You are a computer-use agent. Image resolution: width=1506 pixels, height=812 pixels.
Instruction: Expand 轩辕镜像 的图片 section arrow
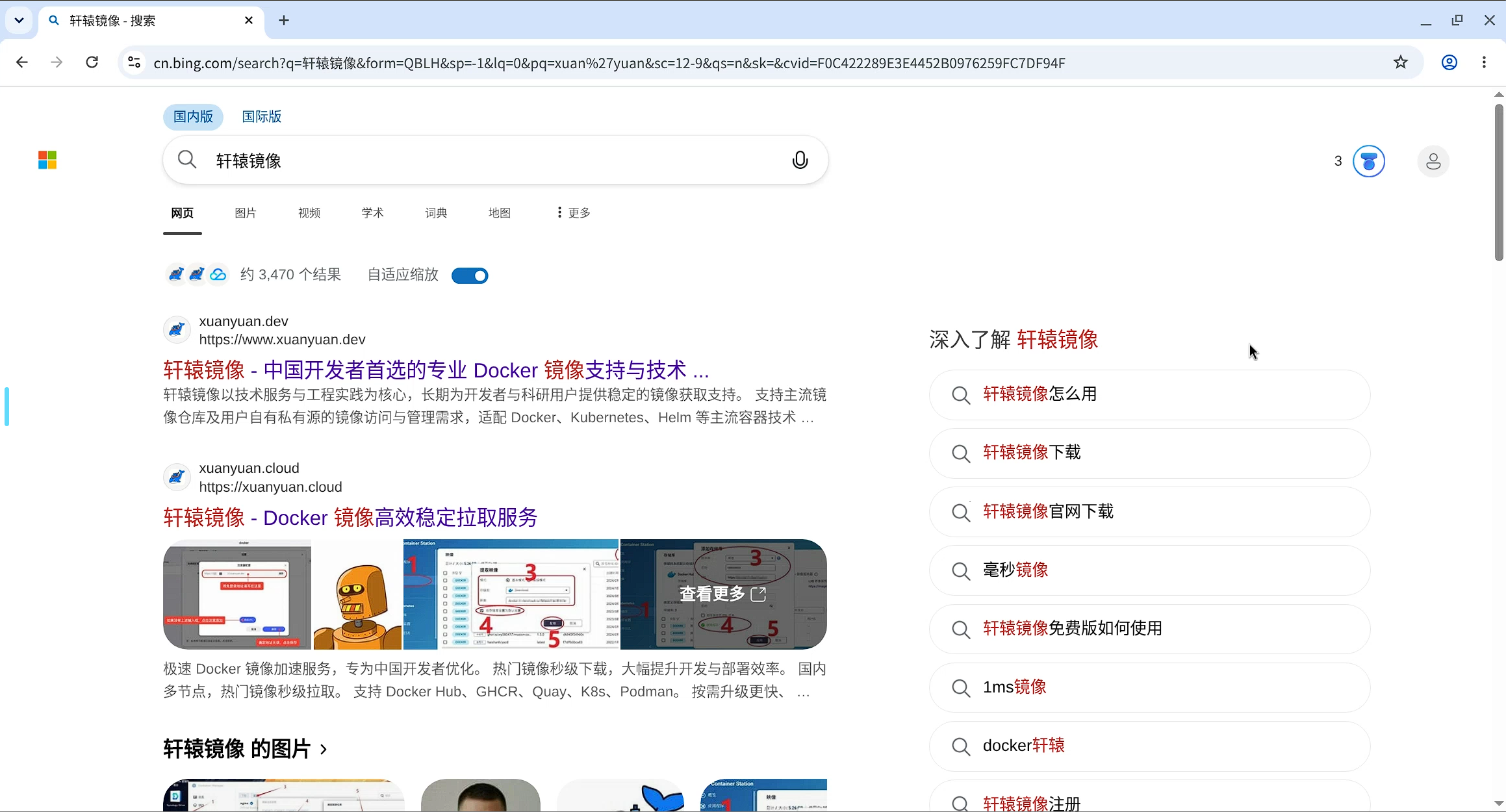(x=324, y=750)
